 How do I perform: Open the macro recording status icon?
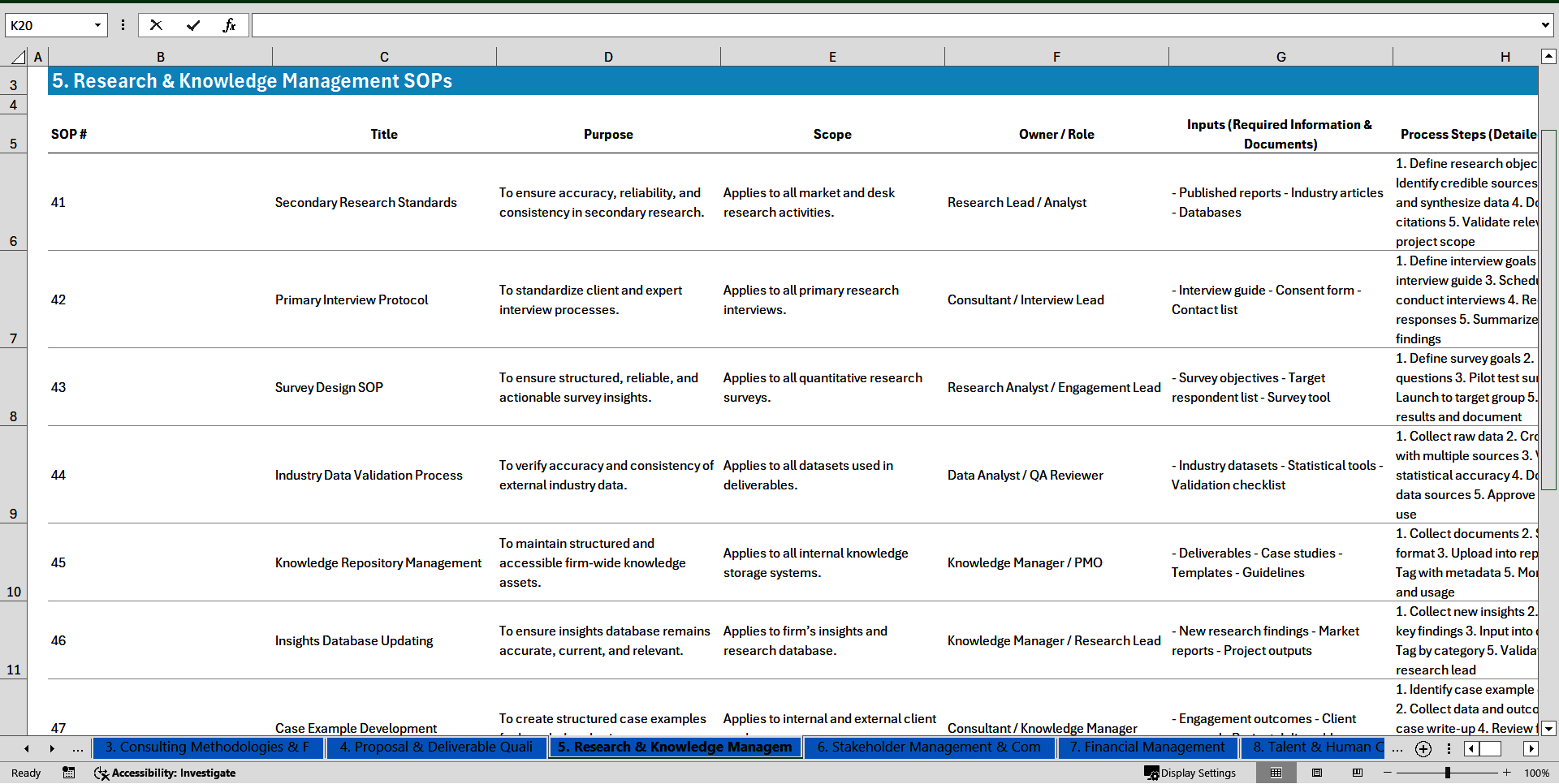click(x=69, y=773)
